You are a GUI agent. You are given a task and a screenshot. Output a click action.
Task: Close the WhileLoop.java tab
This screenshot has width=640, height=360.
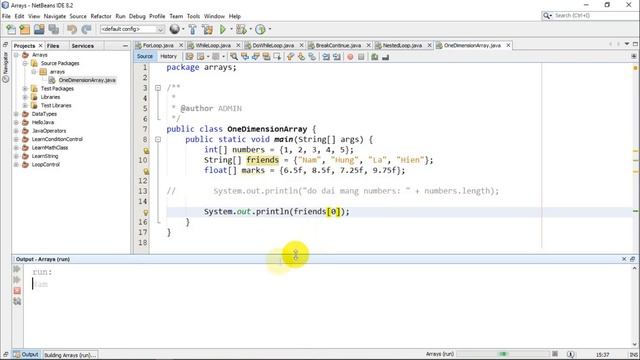[238, 45]
